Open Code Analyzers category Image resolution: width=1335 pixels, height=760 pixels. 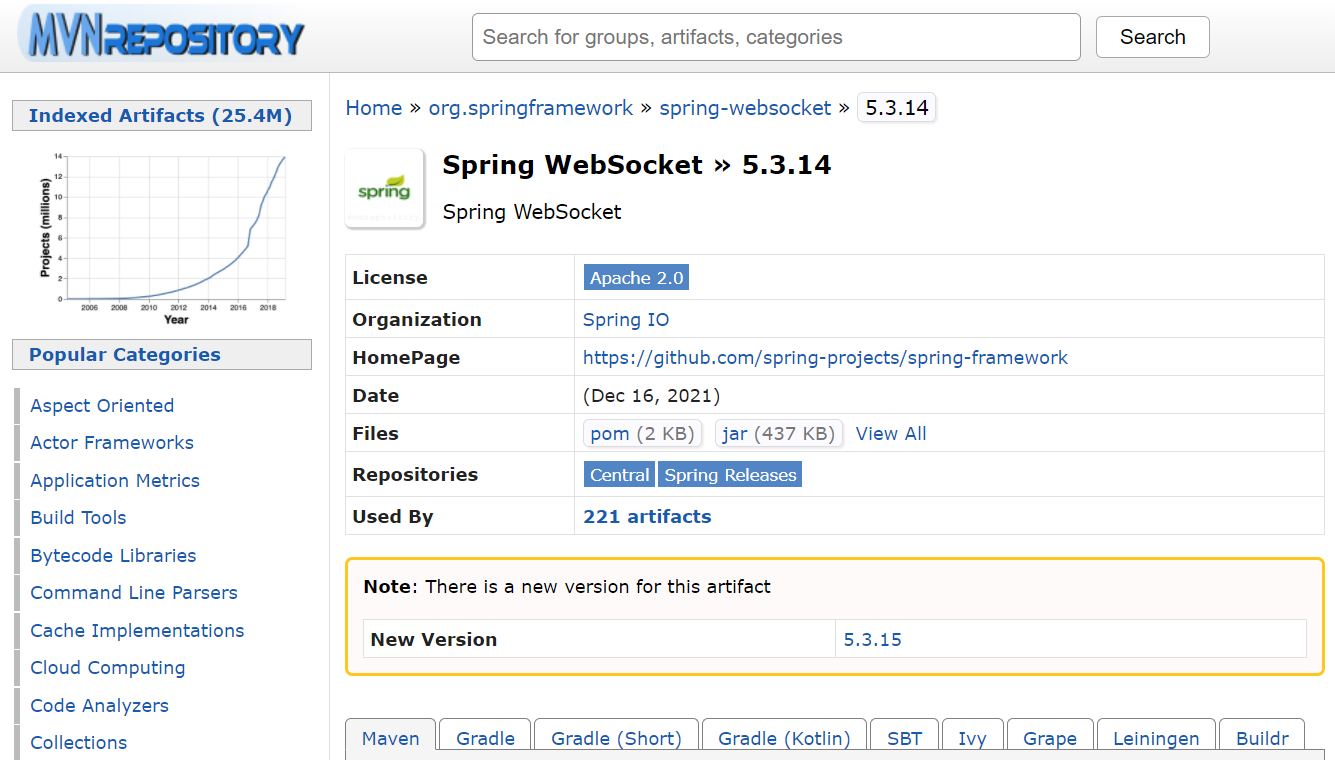[99, 706]
